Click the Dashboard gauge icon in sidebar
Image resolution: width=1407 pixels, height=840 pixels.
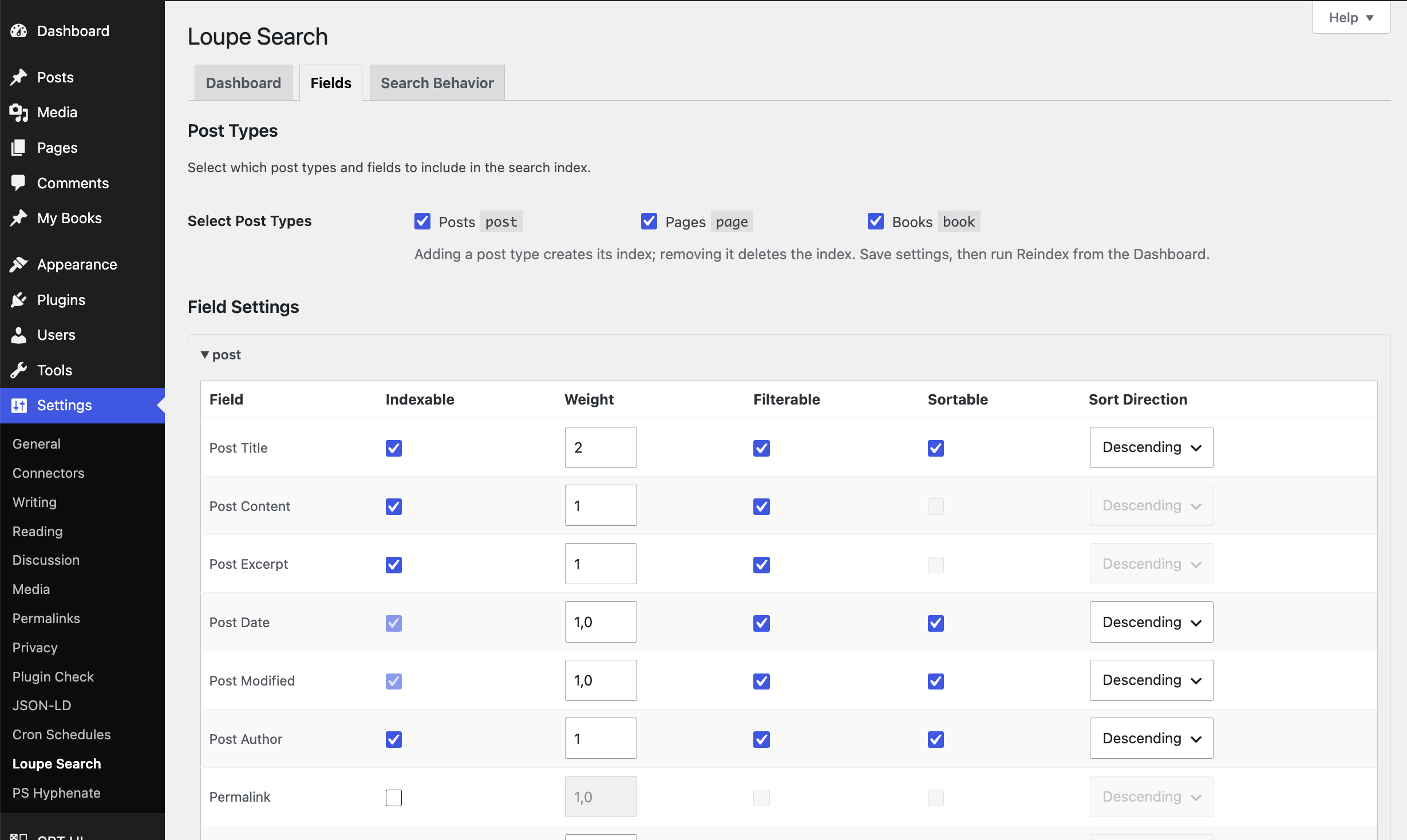[x=19, y=31]
